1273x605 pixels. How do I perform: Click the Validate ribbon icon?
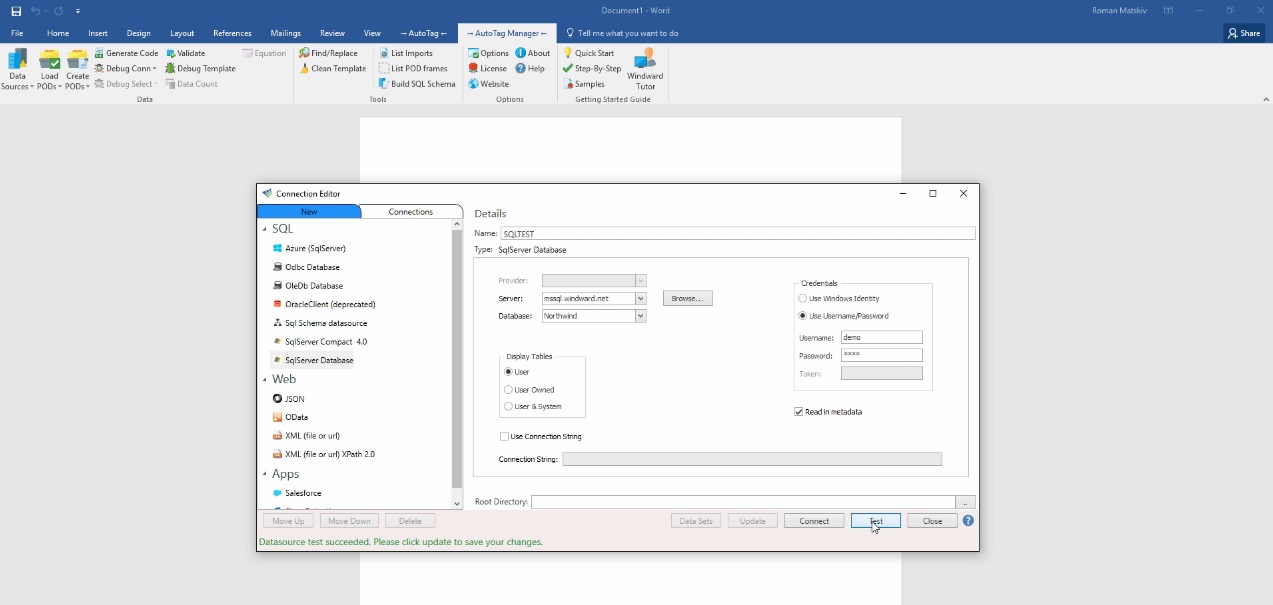[171, 53]
